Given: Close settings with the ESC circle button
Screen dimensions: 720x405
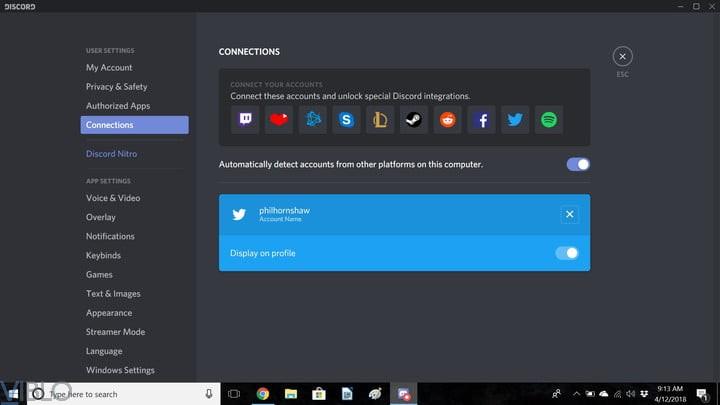Looking at the screenshot, I should click(622, 56).
